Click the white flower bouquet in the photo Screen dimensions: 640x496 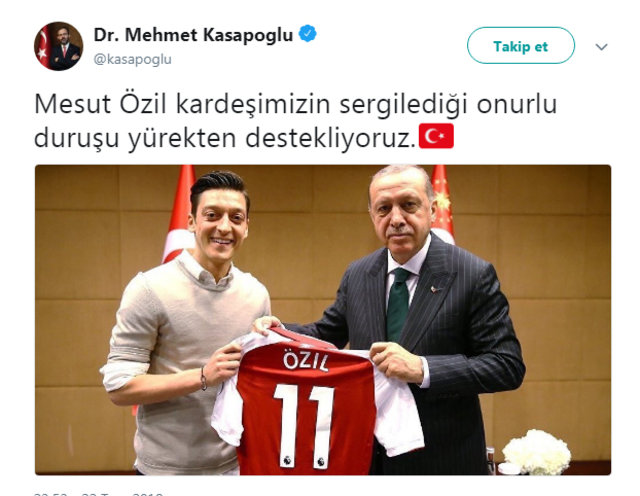(536, 452)
